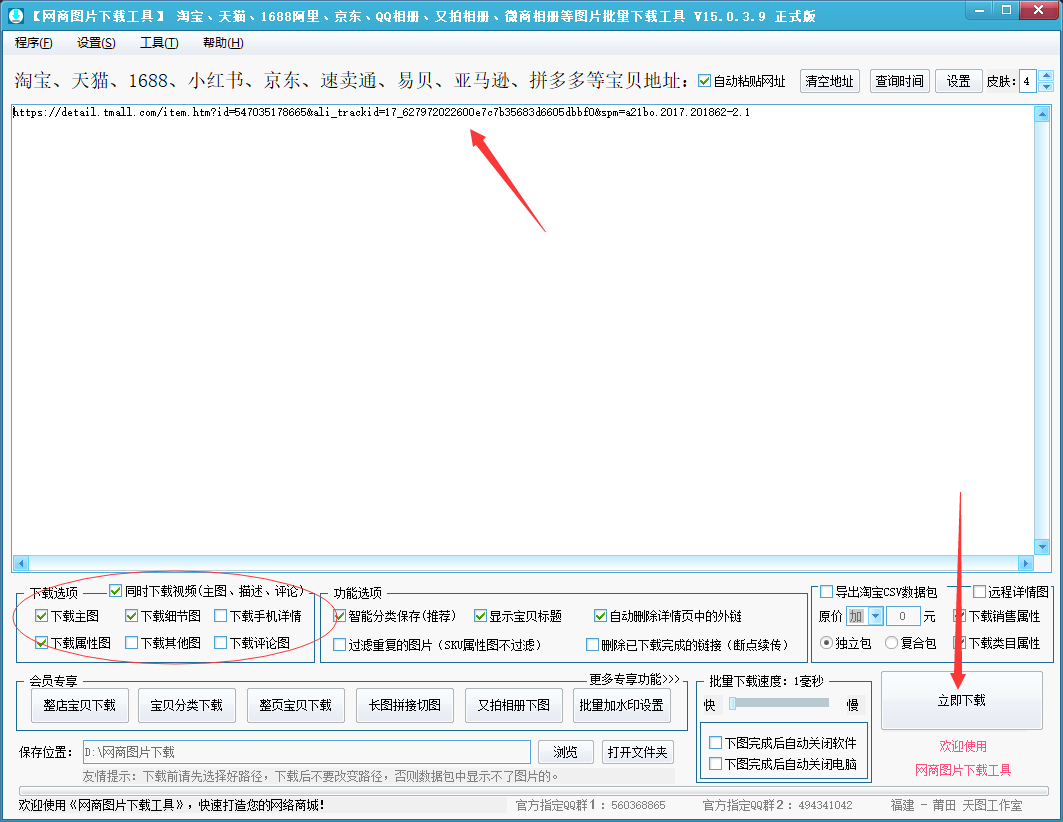Open 更多专享功能>>> link

pos(634,679)
